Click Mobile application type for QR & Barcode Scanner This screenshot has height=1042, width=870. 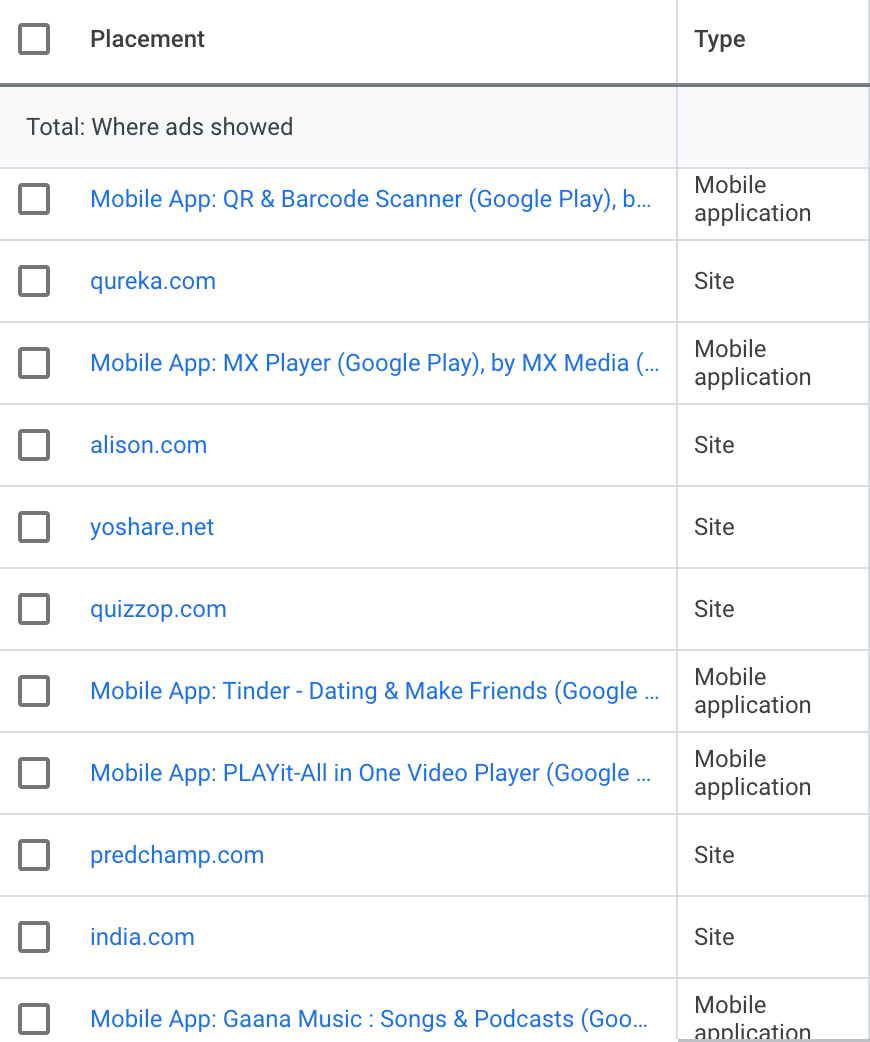click(752, 199)
